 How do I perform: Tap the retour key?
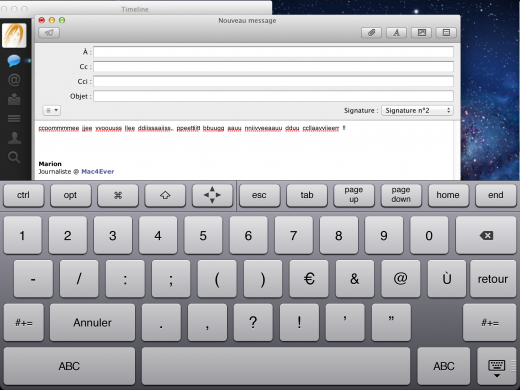[x=493, y=279]
